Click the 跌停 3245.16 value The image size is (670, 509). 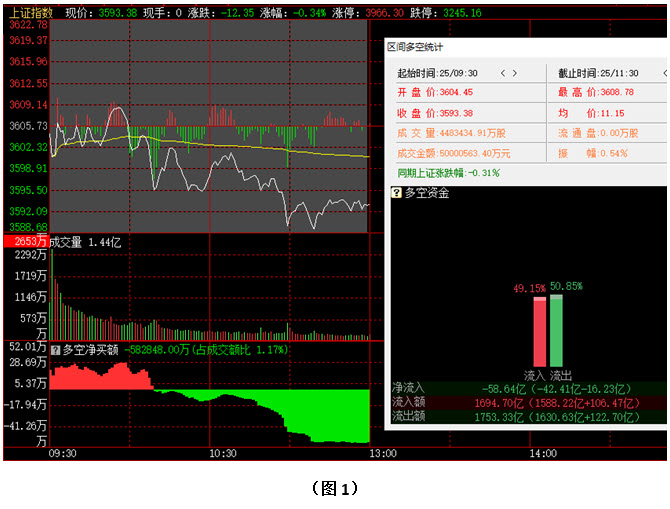tap(462, 13)
